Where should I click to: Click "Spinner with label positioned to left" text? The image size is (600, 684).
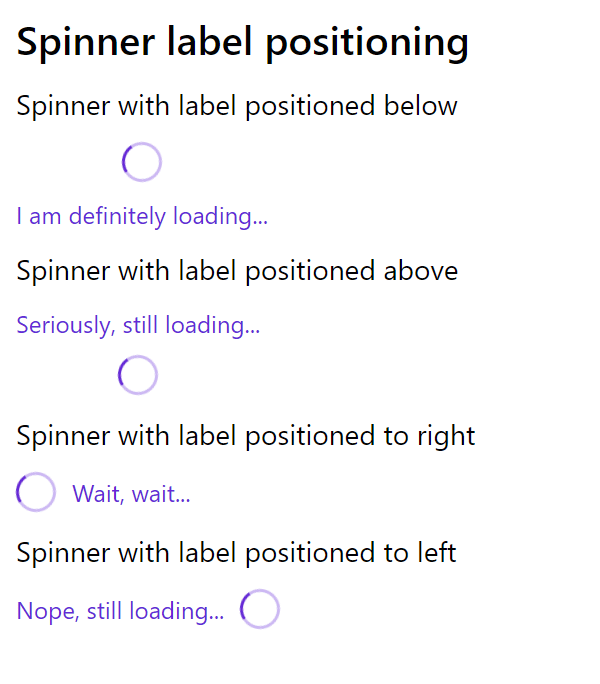(x=236, y=552)
